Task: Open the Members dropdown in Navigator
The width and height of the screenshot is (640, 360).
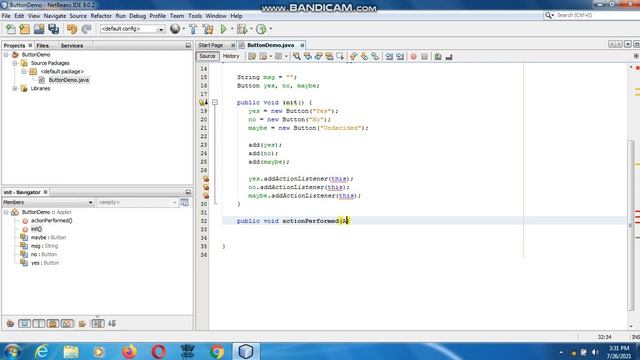Action: coord(48,202)
